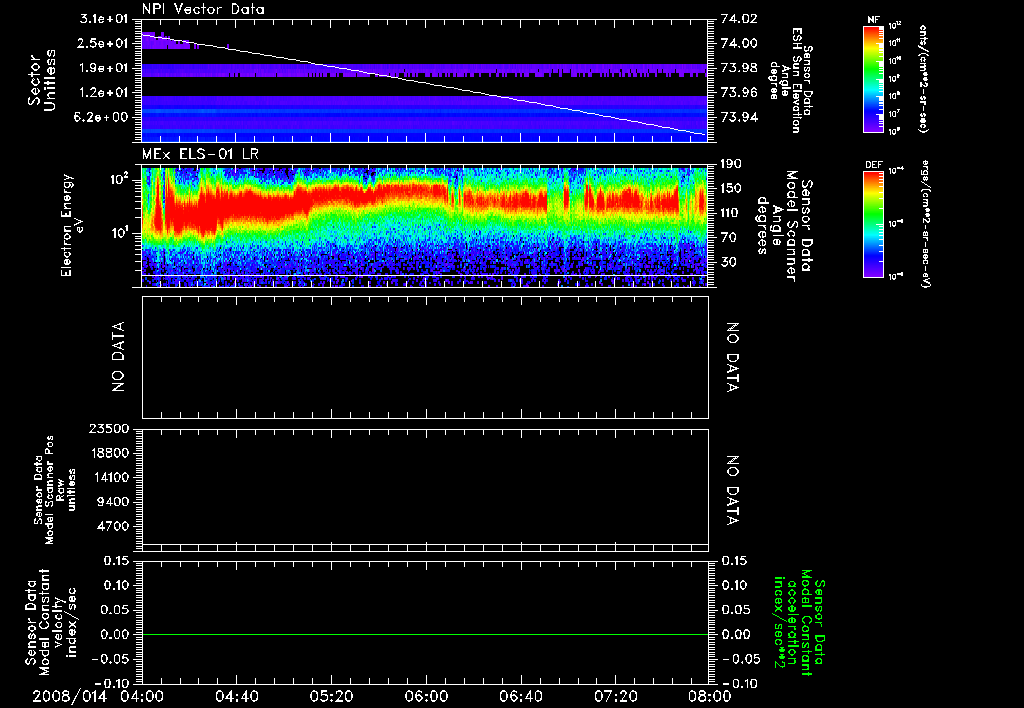Click the green zero line in bottom panel

click(425, 634)
